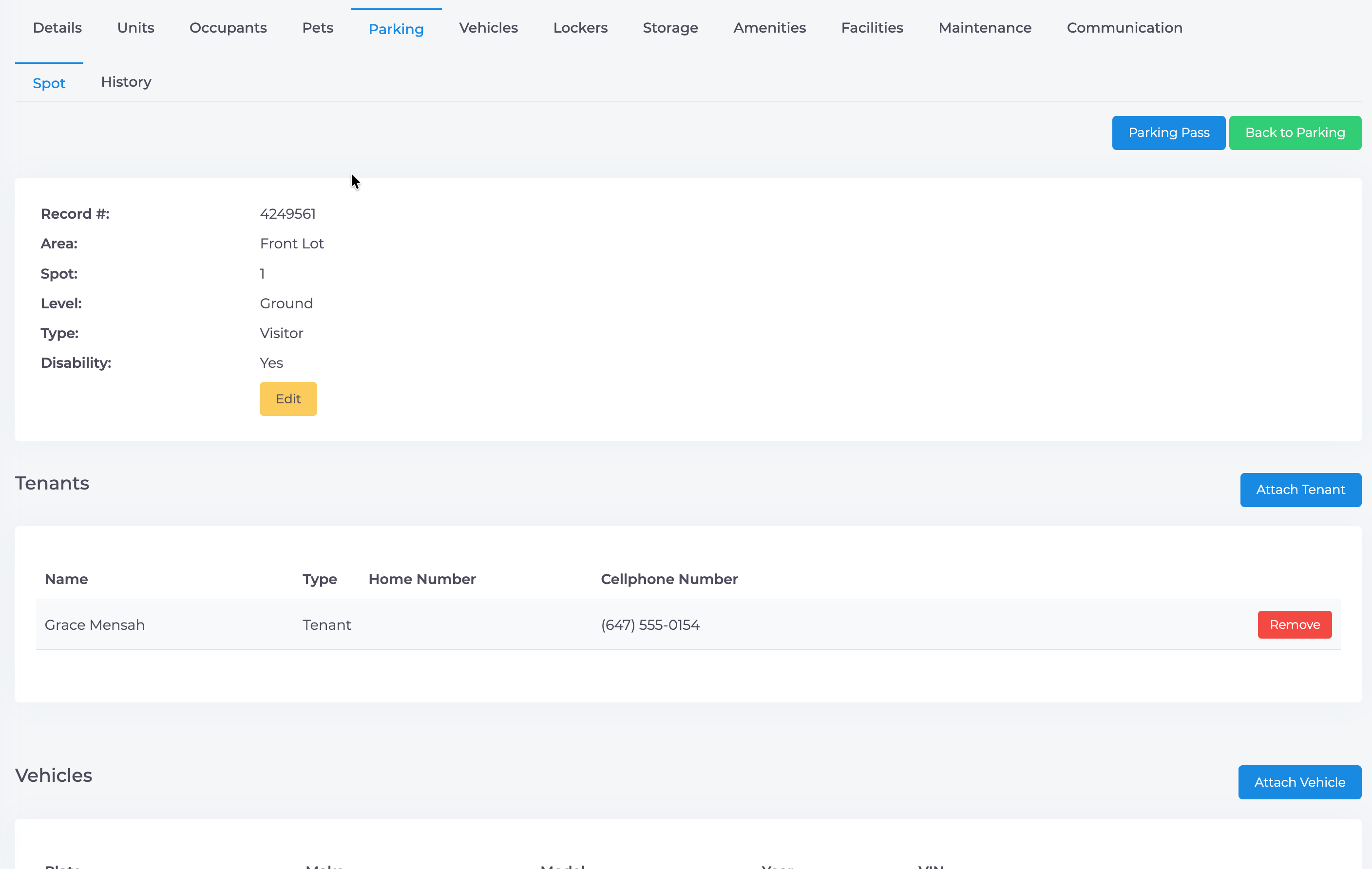The image size is (1372, 869).
Task: Open the Storage tab
Action: [x=670, y=27]
